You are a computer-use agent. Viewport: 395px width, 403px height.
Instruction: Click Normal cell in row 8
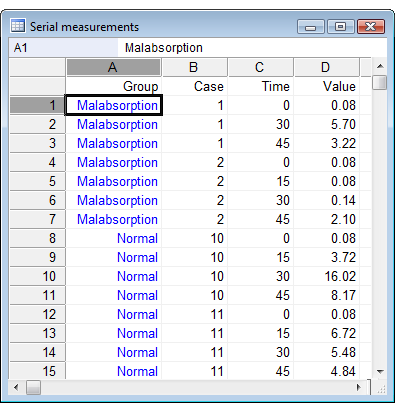pyautogui.click(x=114, y=238)
